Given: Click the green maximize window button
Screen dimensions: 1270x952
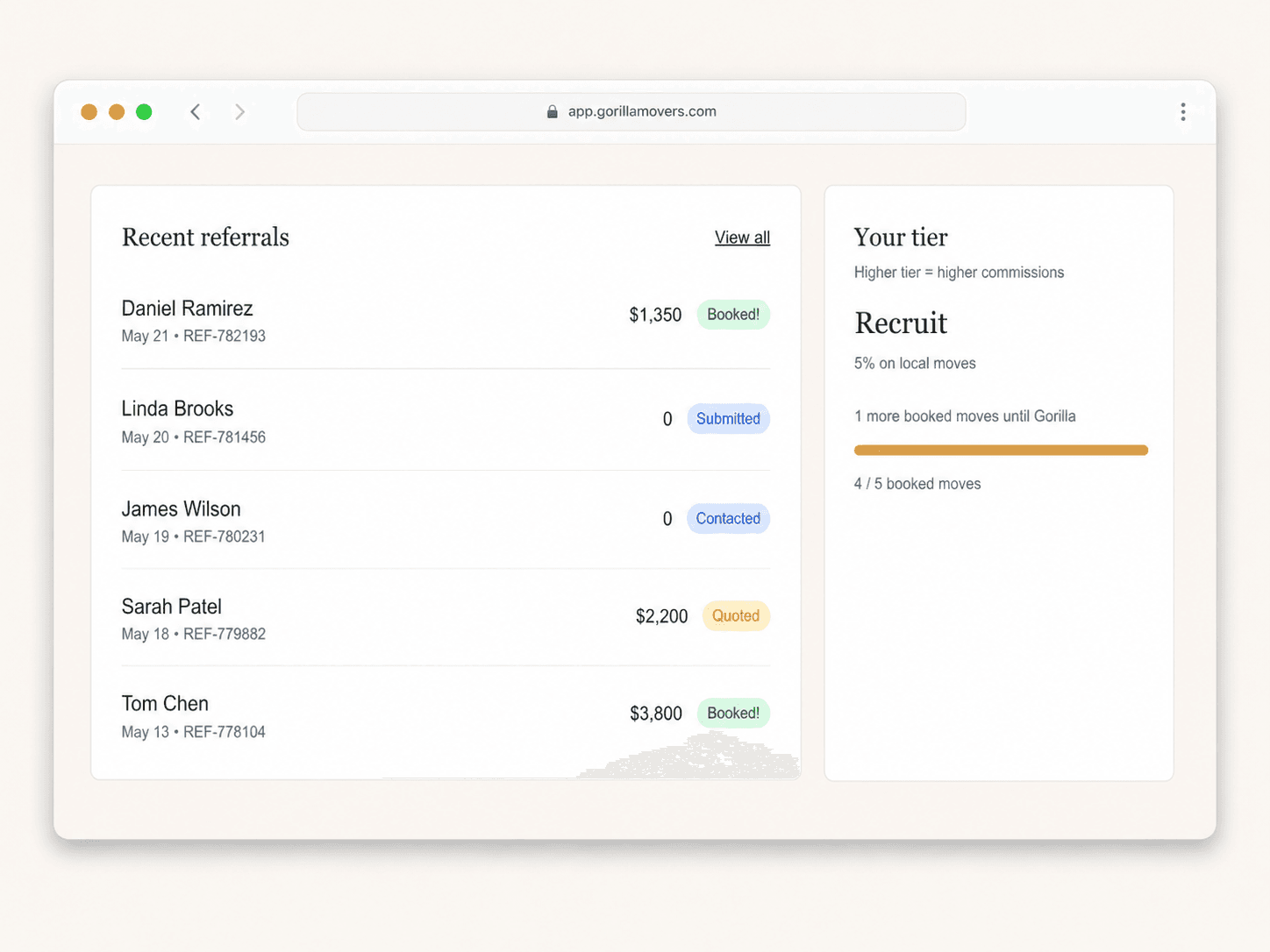Looking at the screenshot, I should (x=145, y=111).
